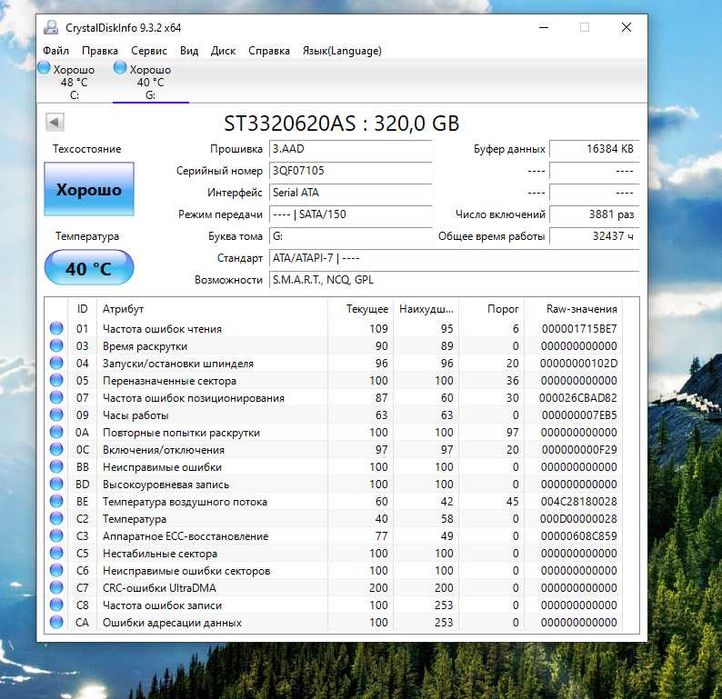Click status orb for Нестабильные сектора
722x699 pixels.
pyautogui.click(x=57, y=553)
